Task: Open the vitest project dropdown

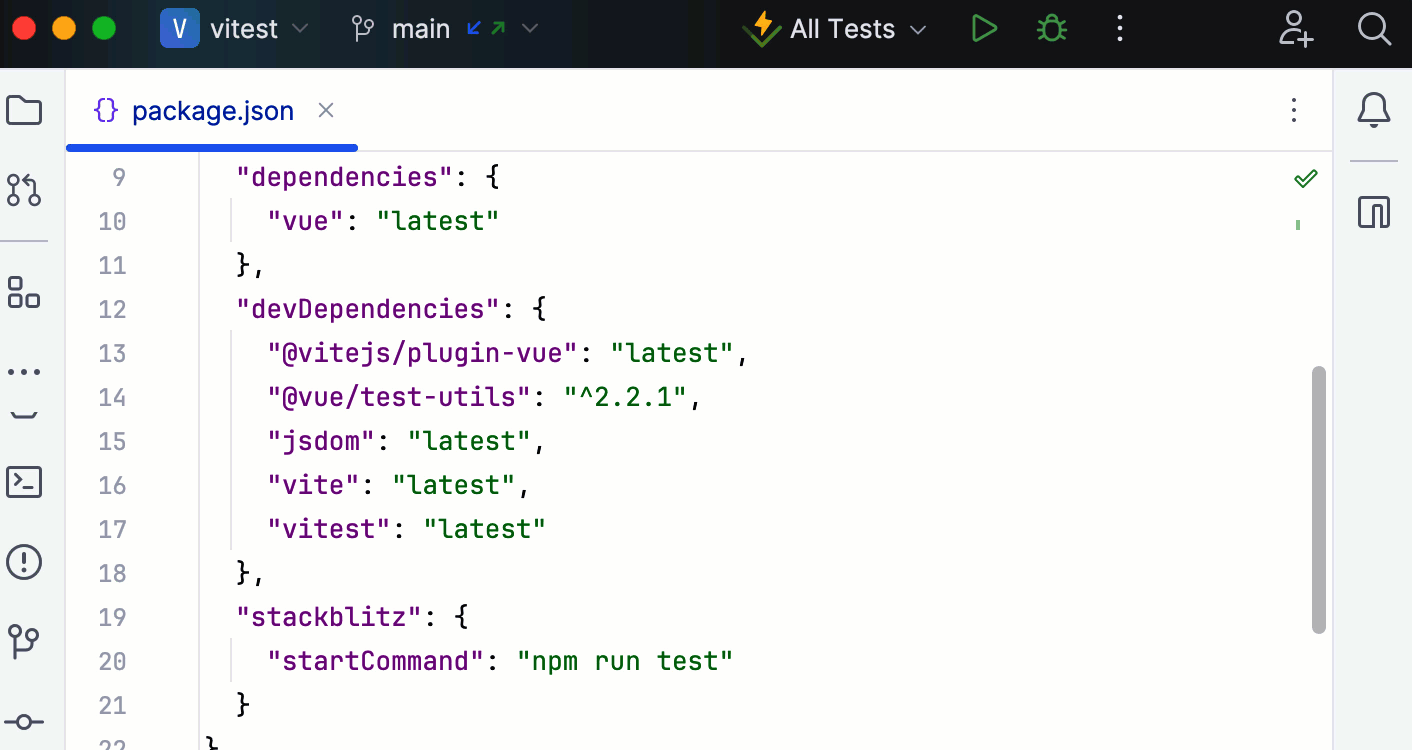Action: [299, 29]
